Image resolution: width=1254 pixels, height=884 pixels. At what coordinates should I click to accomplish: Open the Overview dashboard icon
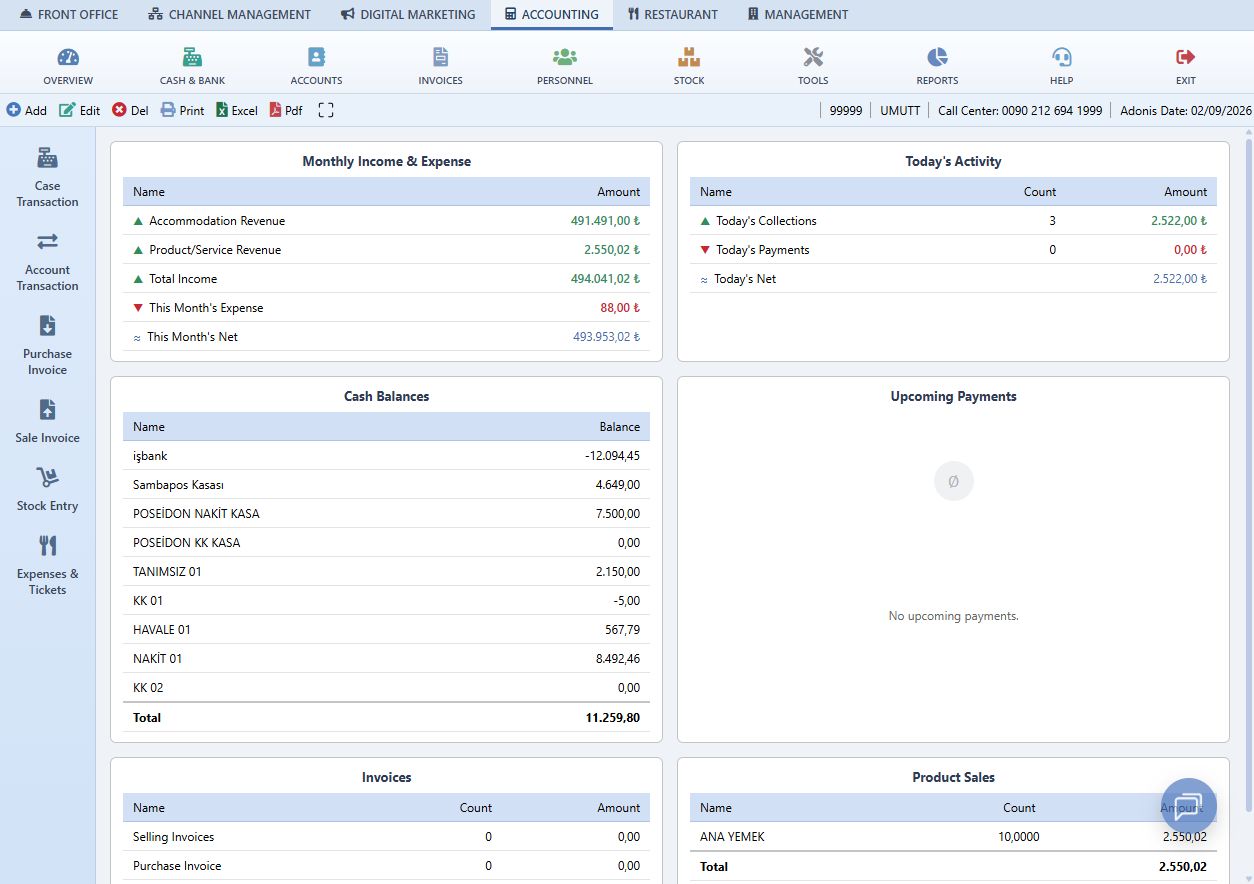click(x=68, y=66)
